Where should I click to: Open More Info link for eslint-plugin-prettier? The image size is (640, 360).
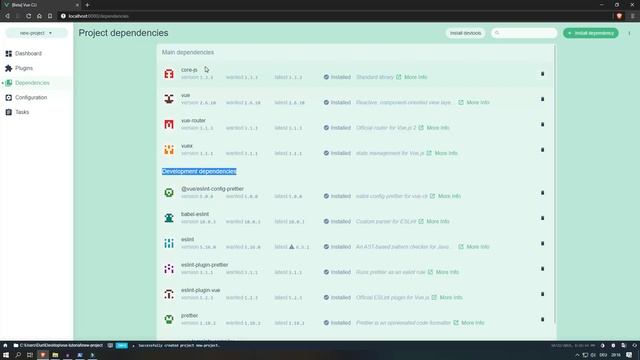443,272
